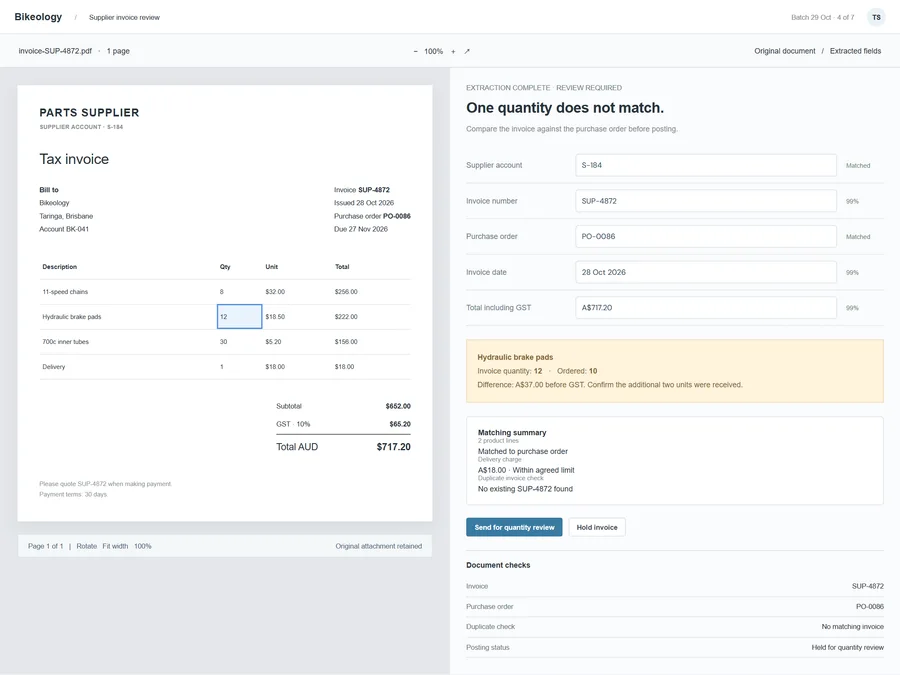
Task: Click the 99% confidence beside Invoice number
Action: 852,201
